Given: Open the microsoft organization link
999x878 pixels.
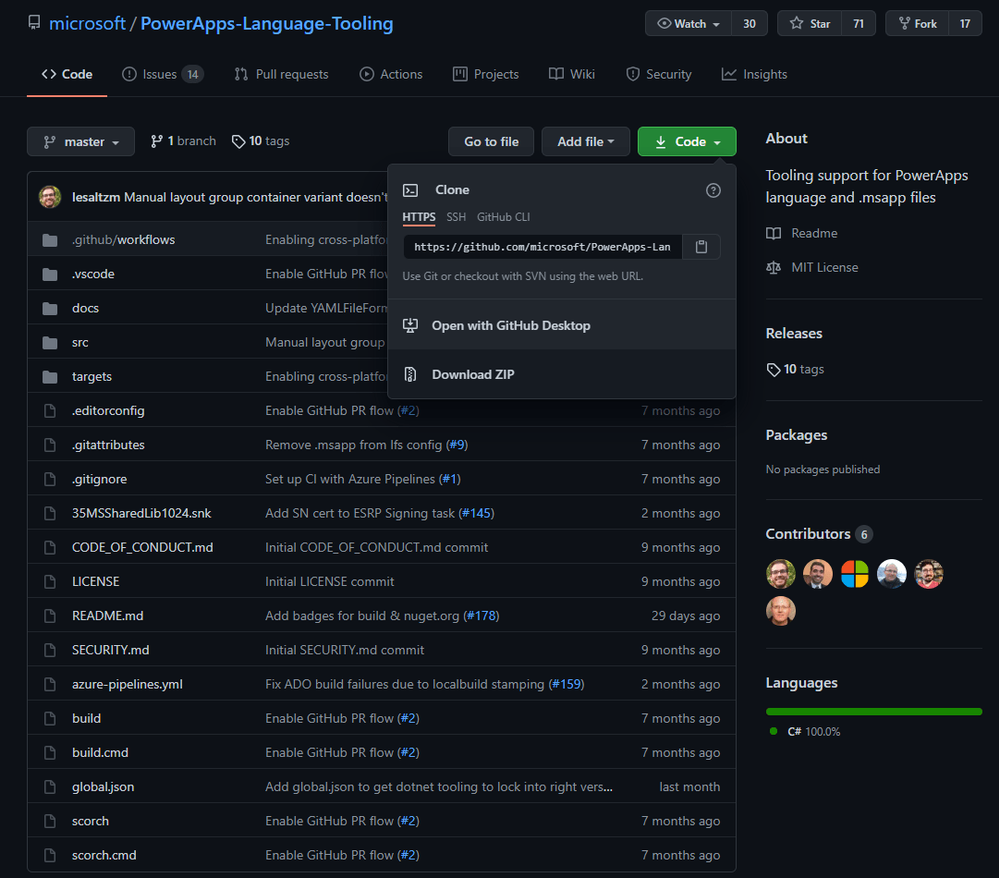Looking at the screenshot, I should click(x=87, y=24).
